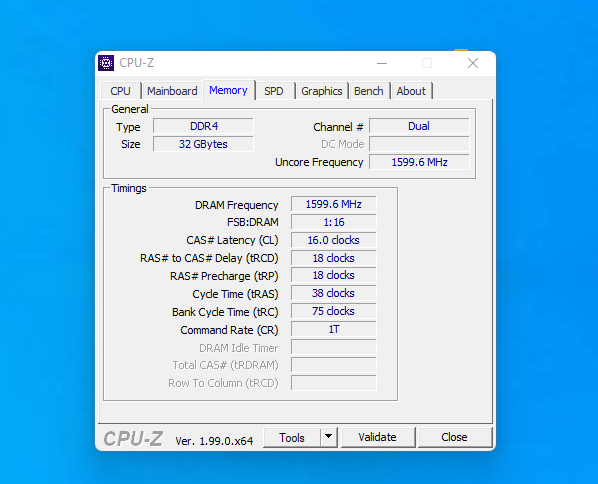This screenshot has width=598, height=484.
Task: Click the FSB:DRAM 1:16 value
Action: (x=334, y=222)
